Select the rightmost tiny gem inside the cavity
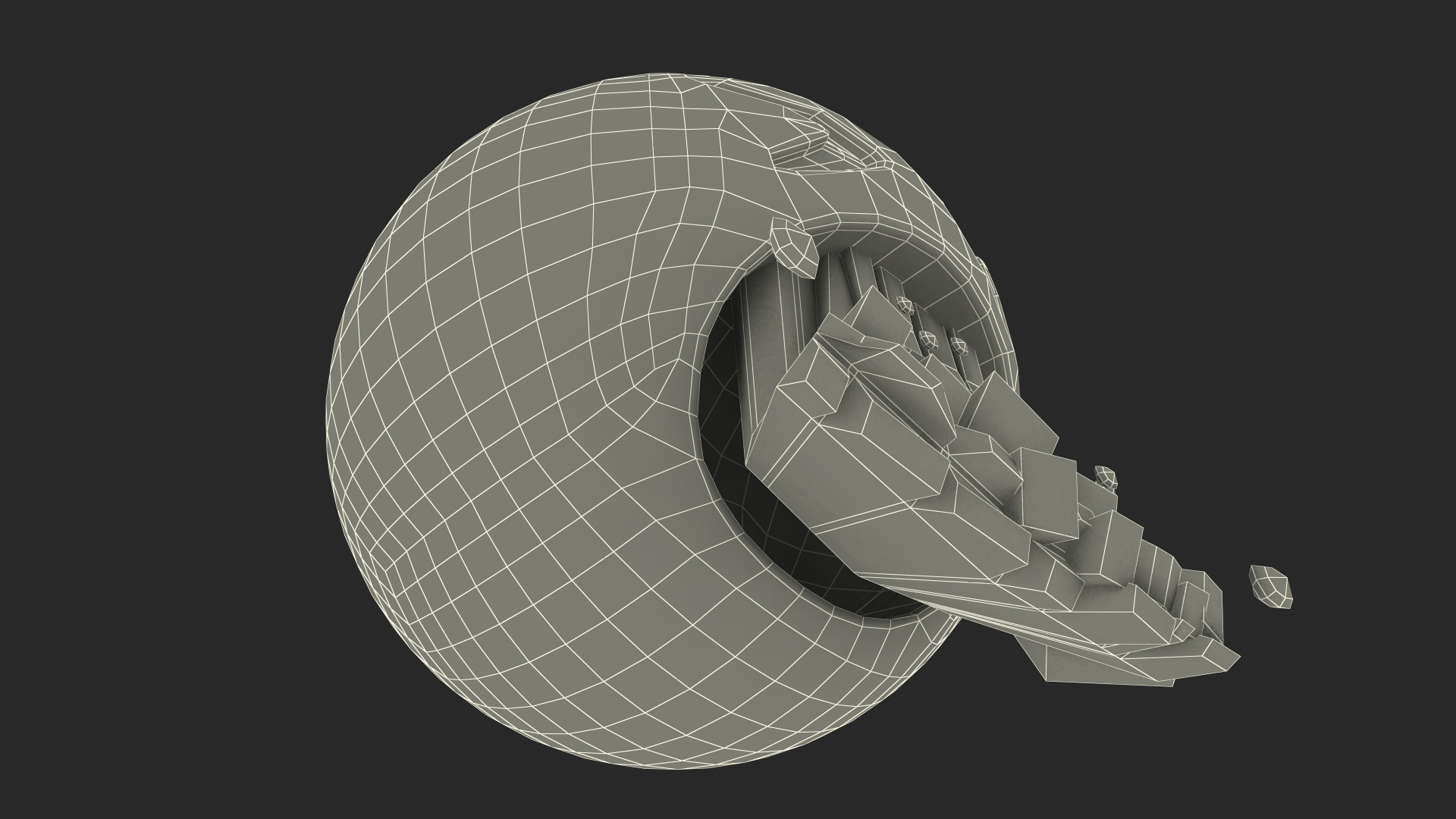 (x=959, y=347)
